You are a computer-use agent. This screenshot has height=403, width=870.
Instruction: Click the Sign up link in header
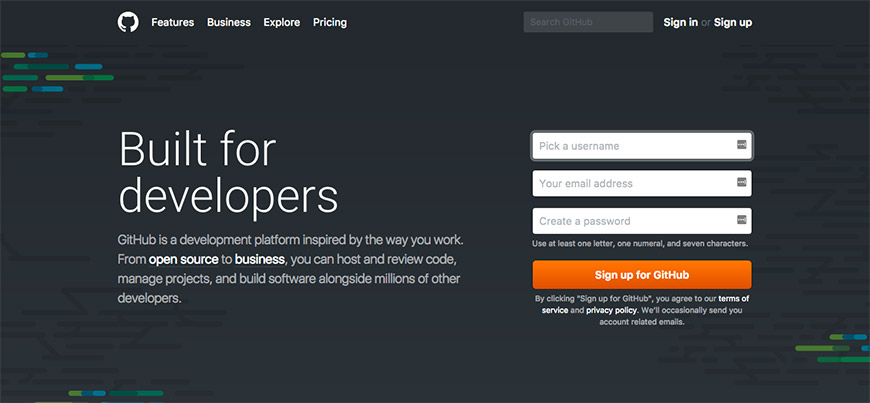pyautogui.click(x=732, y=22)
